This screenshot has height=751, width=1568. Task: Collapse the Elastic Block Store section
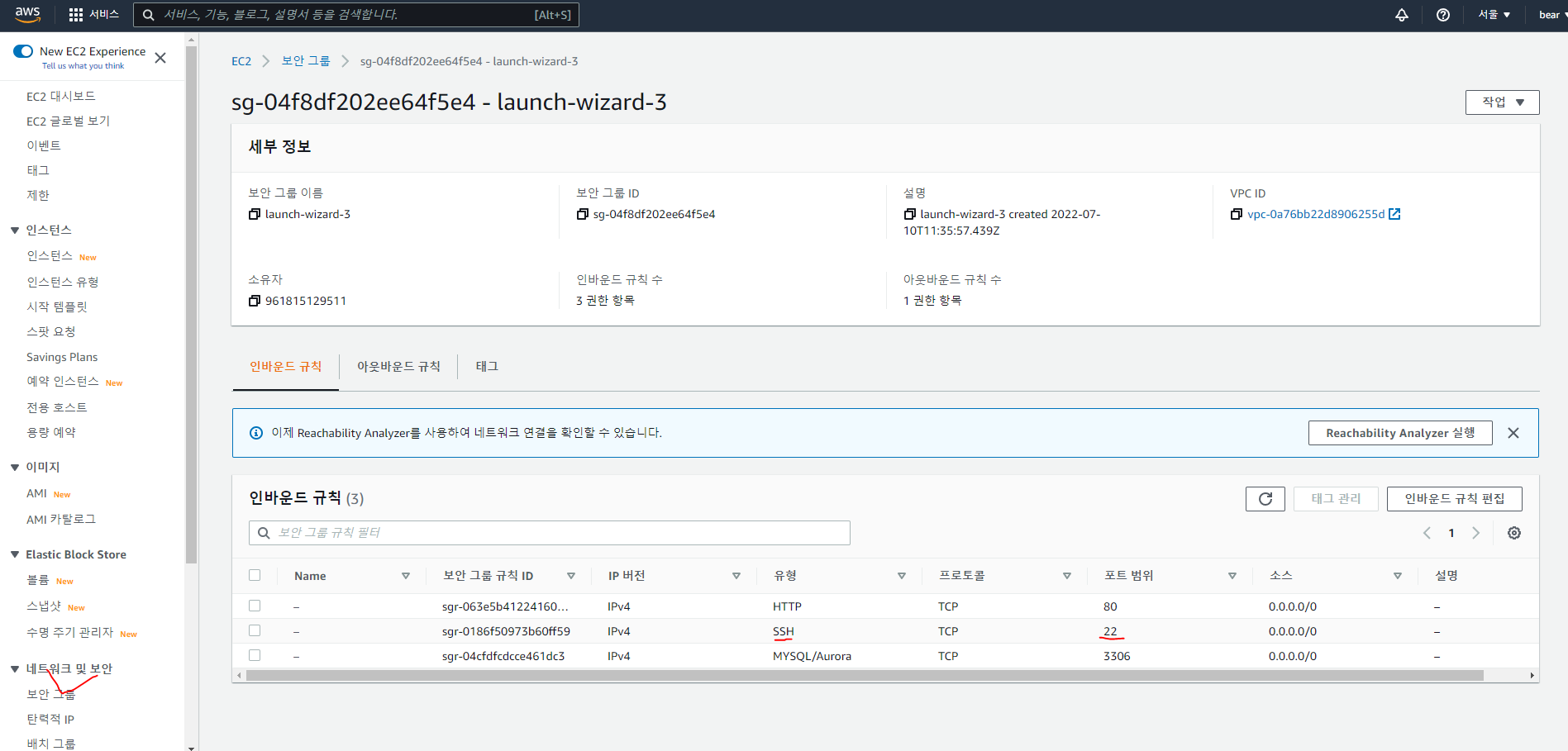click(x=15, y=554)
